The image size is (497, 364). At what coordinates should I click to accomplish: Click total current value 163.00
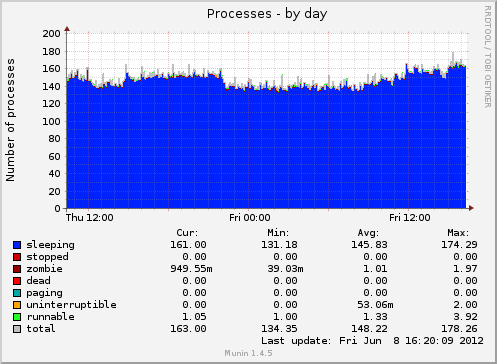[188, 329]
